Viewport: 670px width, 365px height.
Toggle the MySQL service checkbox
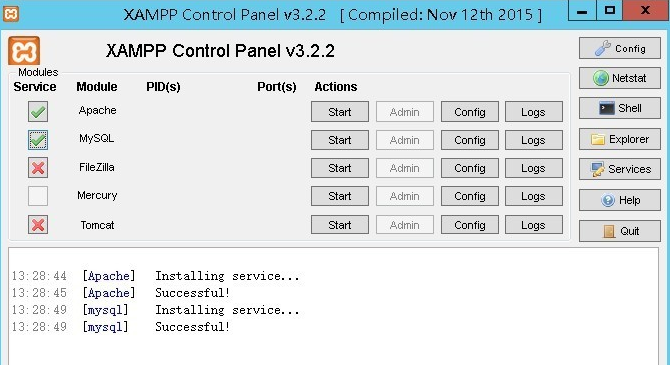[38, 140]
